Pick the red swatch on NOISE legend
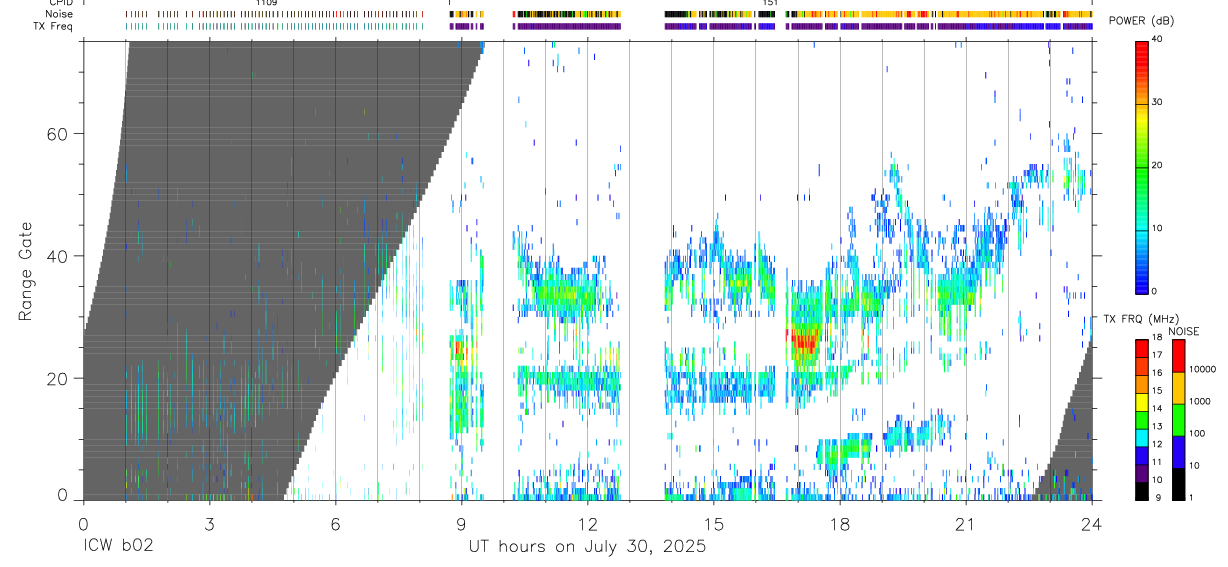 point(1177,356)
